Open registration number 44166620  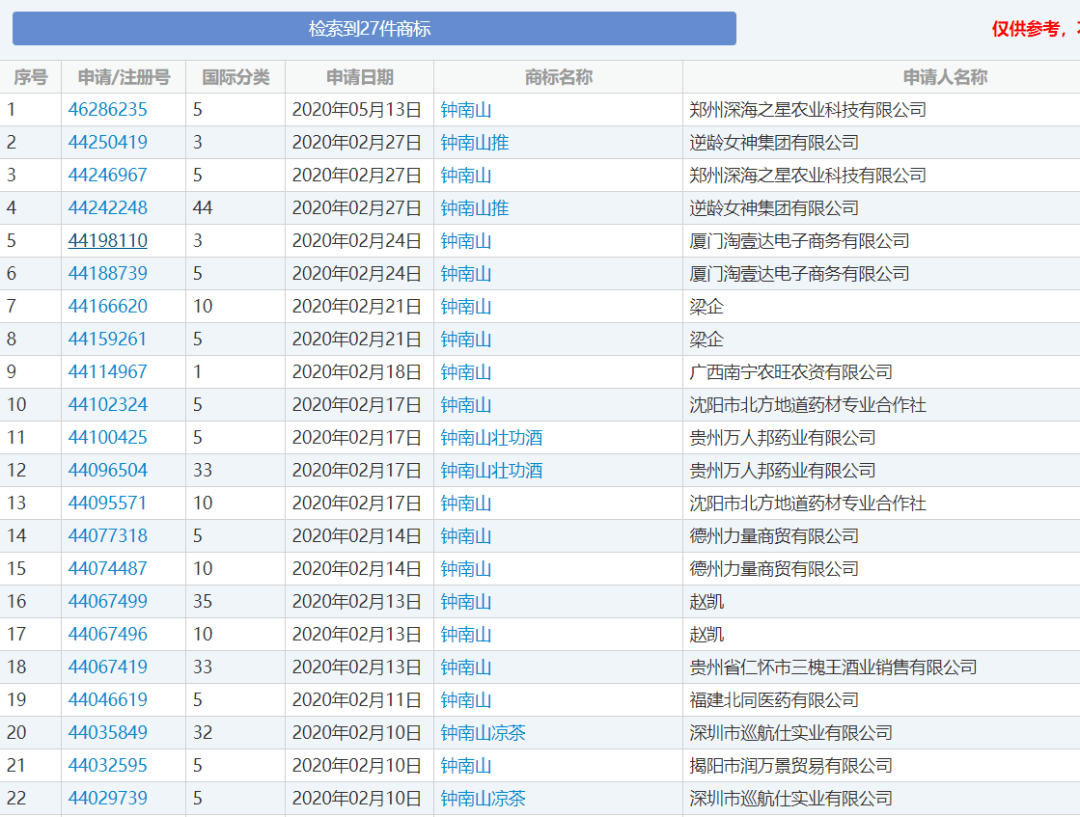[107, 307]
